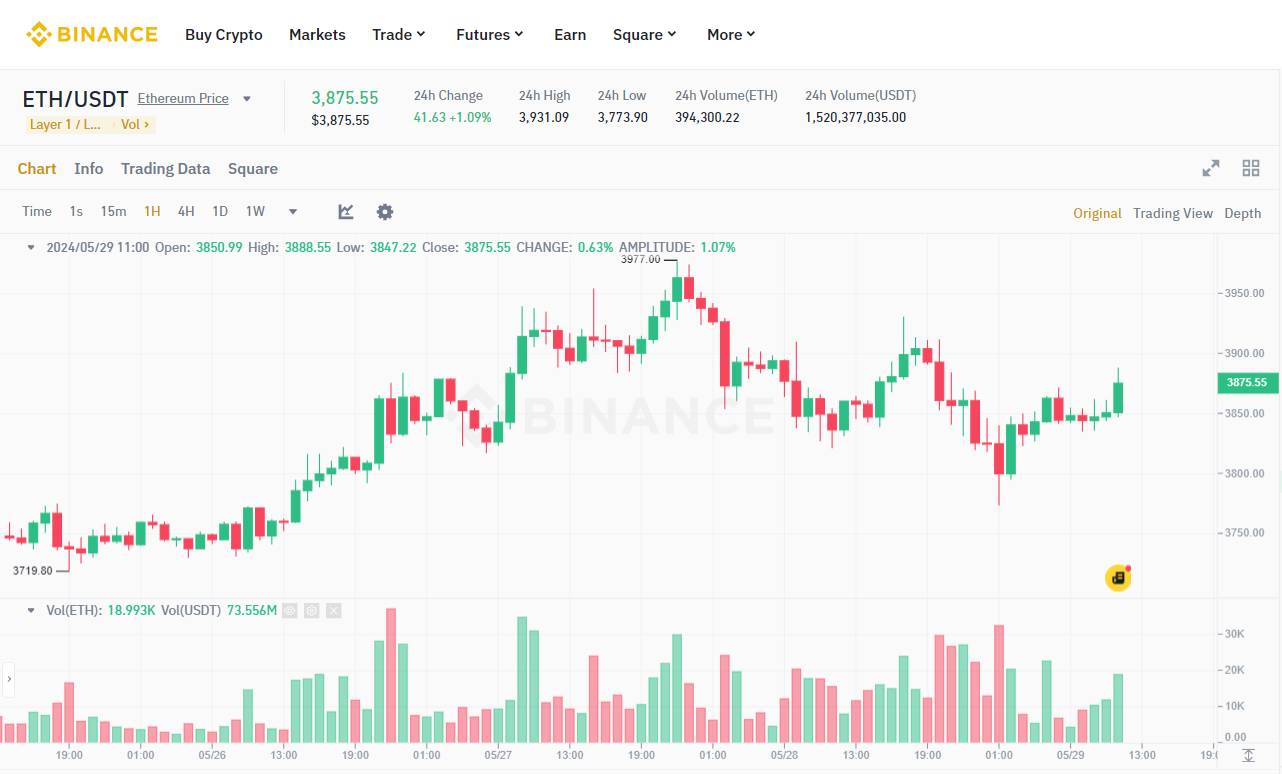Screen dimensions: 1282x774
Task: Expand the Trade menu
Action: tap(399, 34)
